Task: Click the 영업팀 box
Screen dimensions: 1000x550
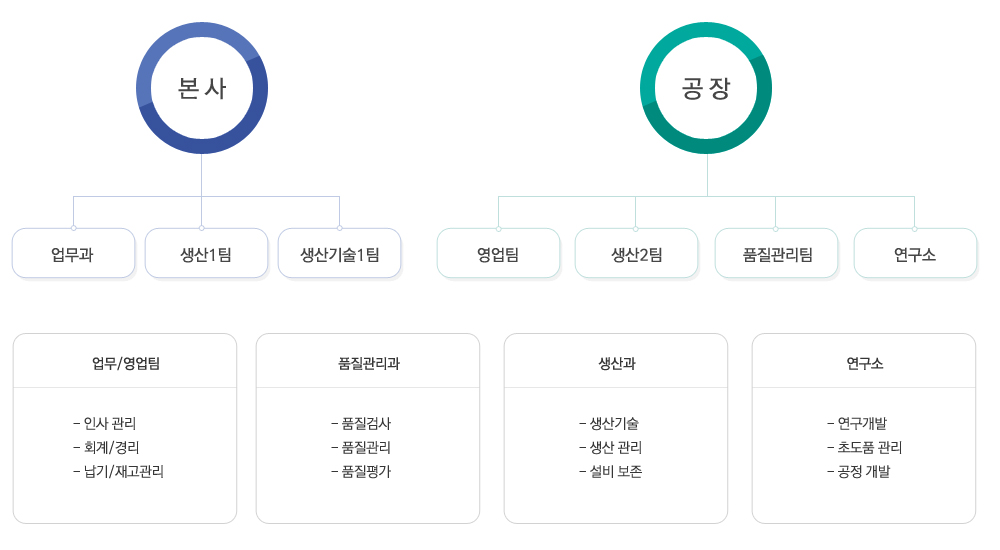Action: pyautogui.click(x=498, y=254)
